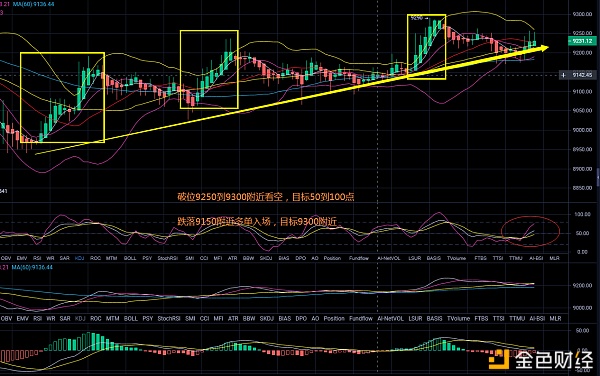Select SMI in the indicator row under the KDJ panel
This screenshot has height=376, width=600.
pos(189,258)
